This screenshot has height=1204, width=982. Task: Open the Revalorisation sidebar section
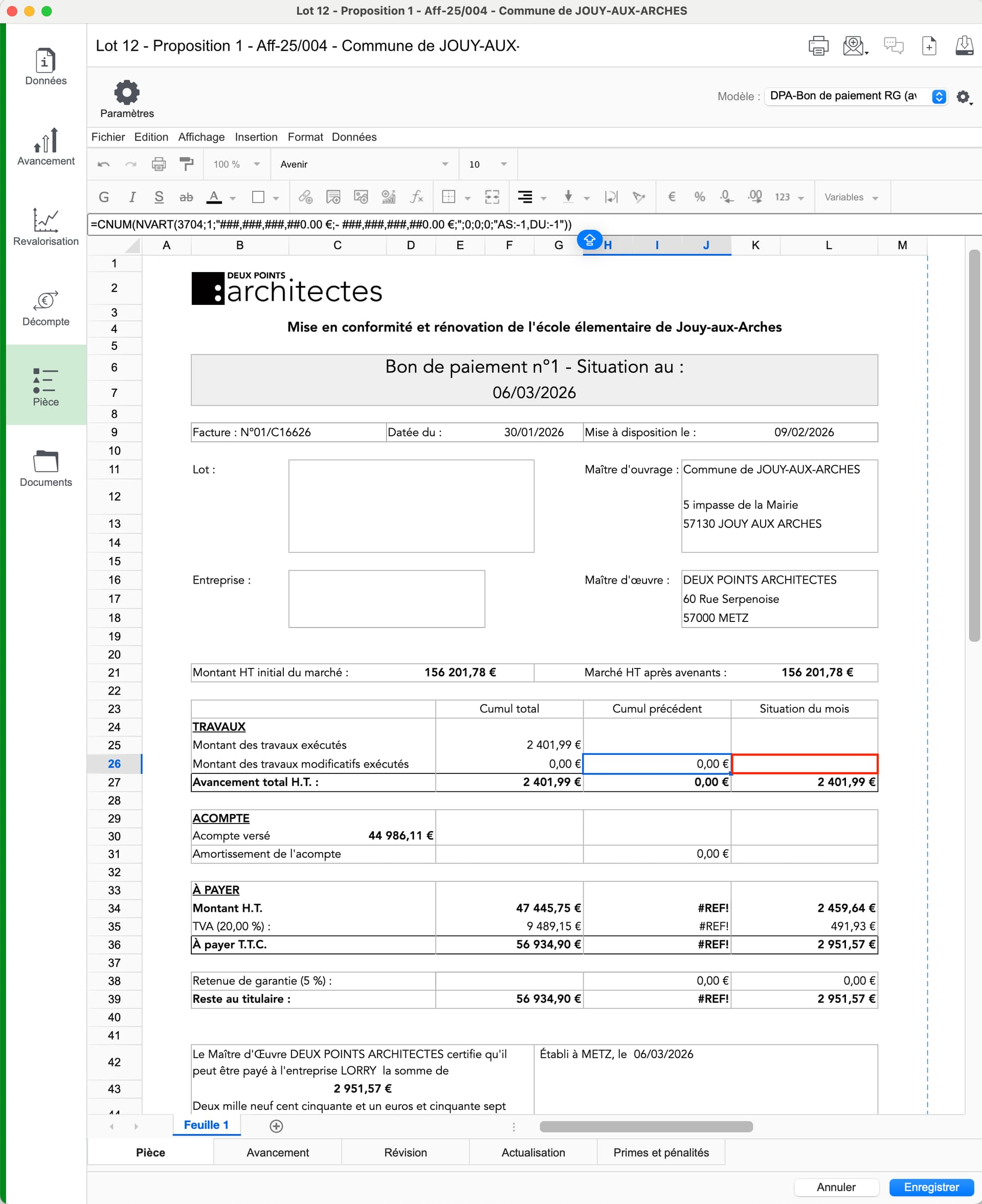coord(45,227)
